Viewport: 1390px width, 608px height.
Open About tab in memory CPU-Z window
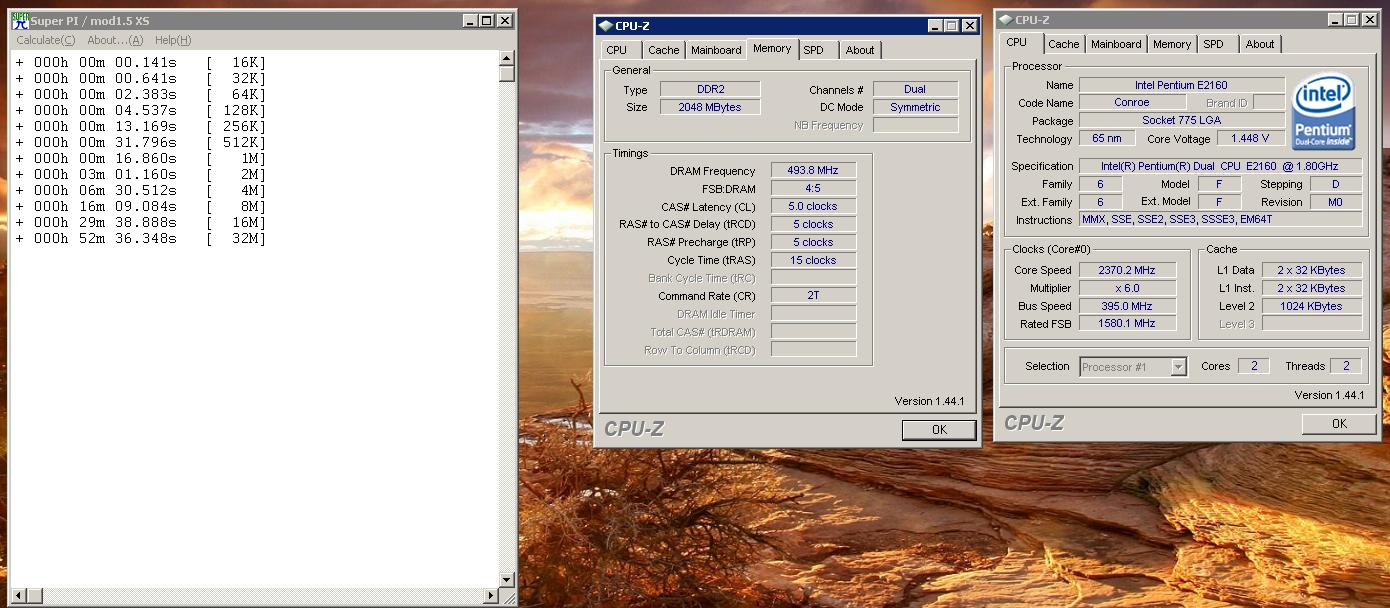click(860, 50)
